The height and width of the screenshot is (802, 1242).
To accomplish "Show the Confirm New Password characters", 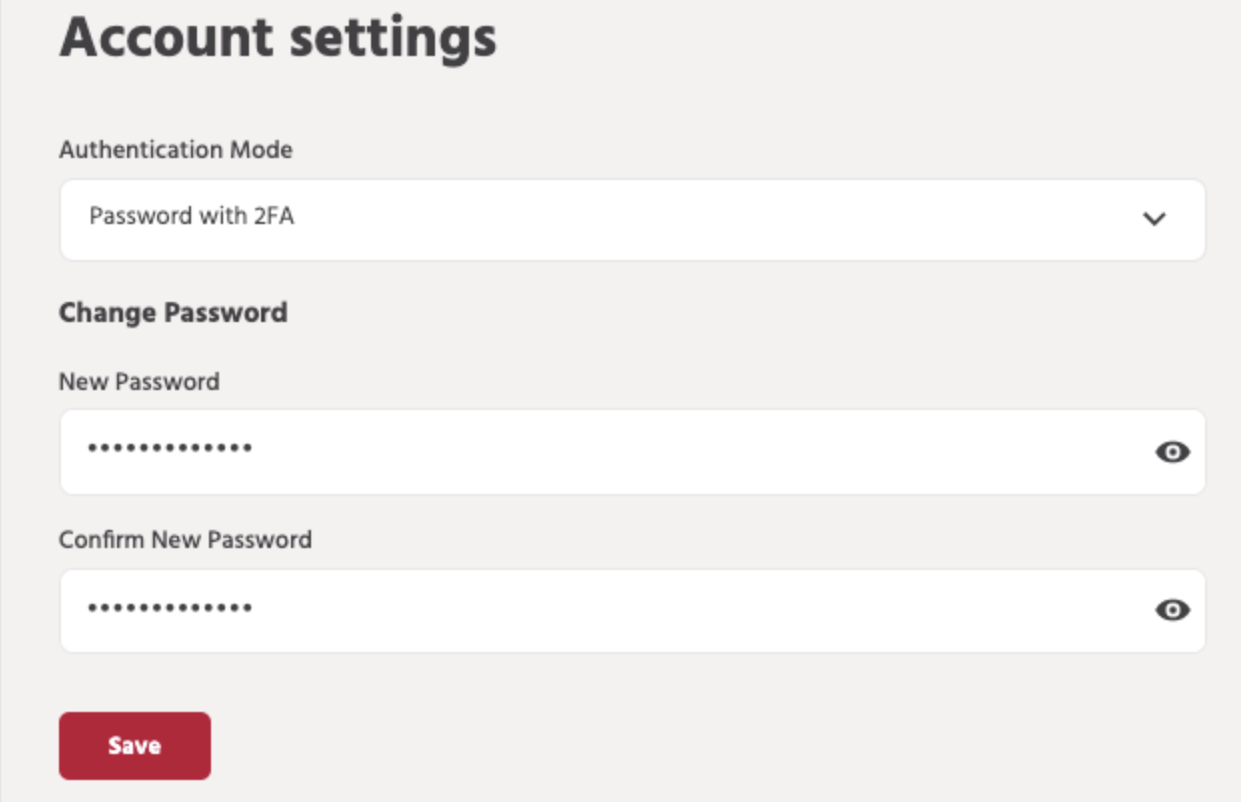I will coord(1172,610).
